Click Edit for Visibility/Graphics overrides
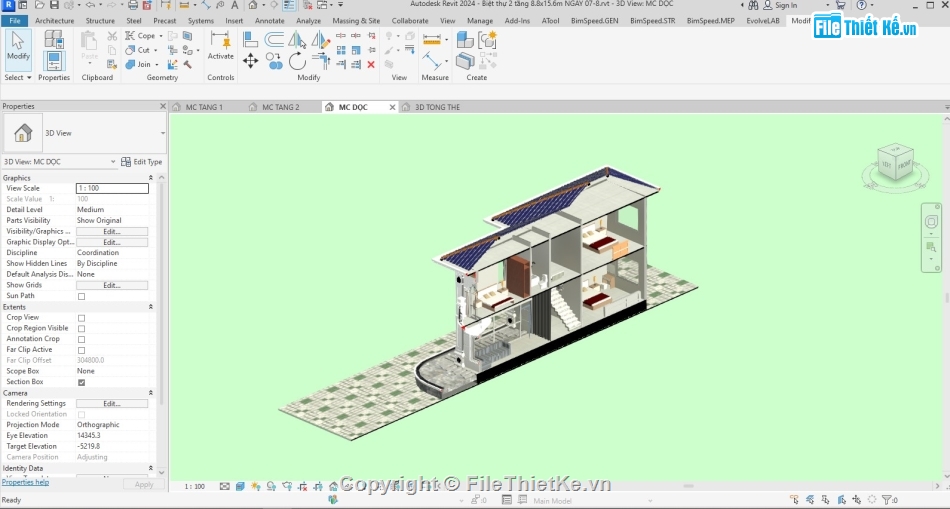 pos(111,231)
